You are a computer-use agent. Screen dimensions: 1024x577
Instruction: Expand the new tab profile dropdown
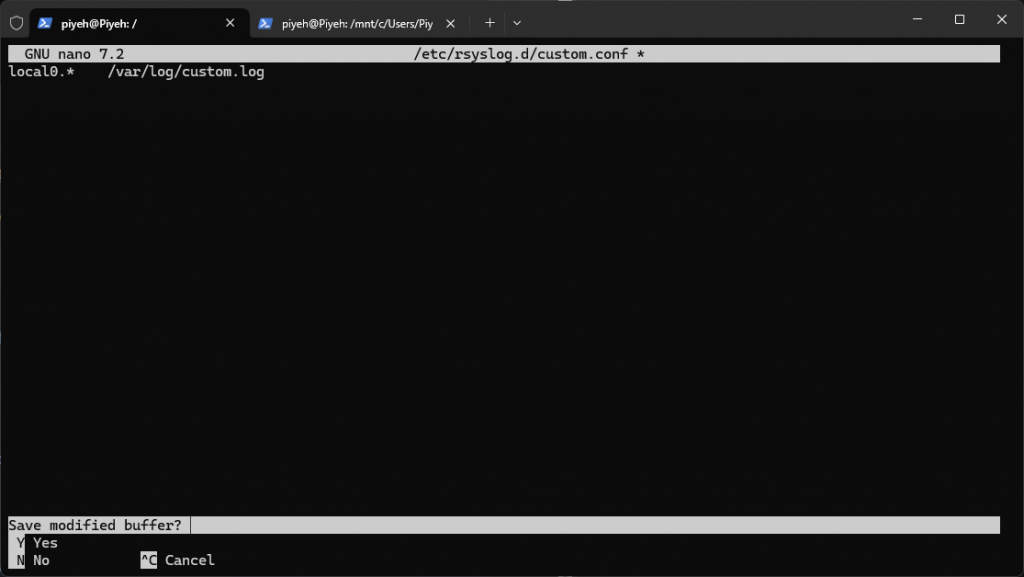pyautogui.click(x=517, y=23)
